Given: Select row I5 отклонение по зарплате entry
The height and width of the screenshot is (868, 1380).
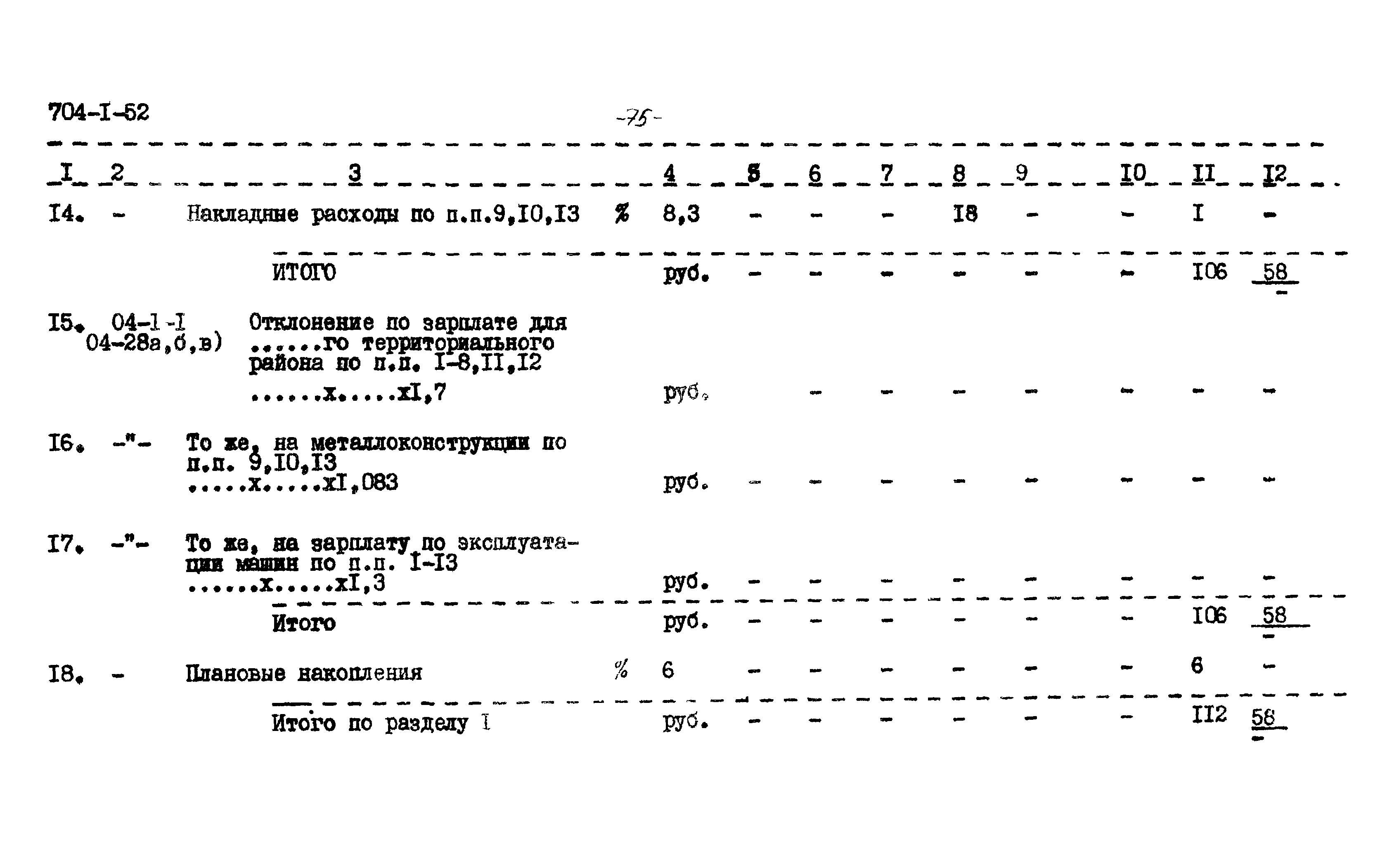Looking at the screenshot, I should tap(400, 340).
